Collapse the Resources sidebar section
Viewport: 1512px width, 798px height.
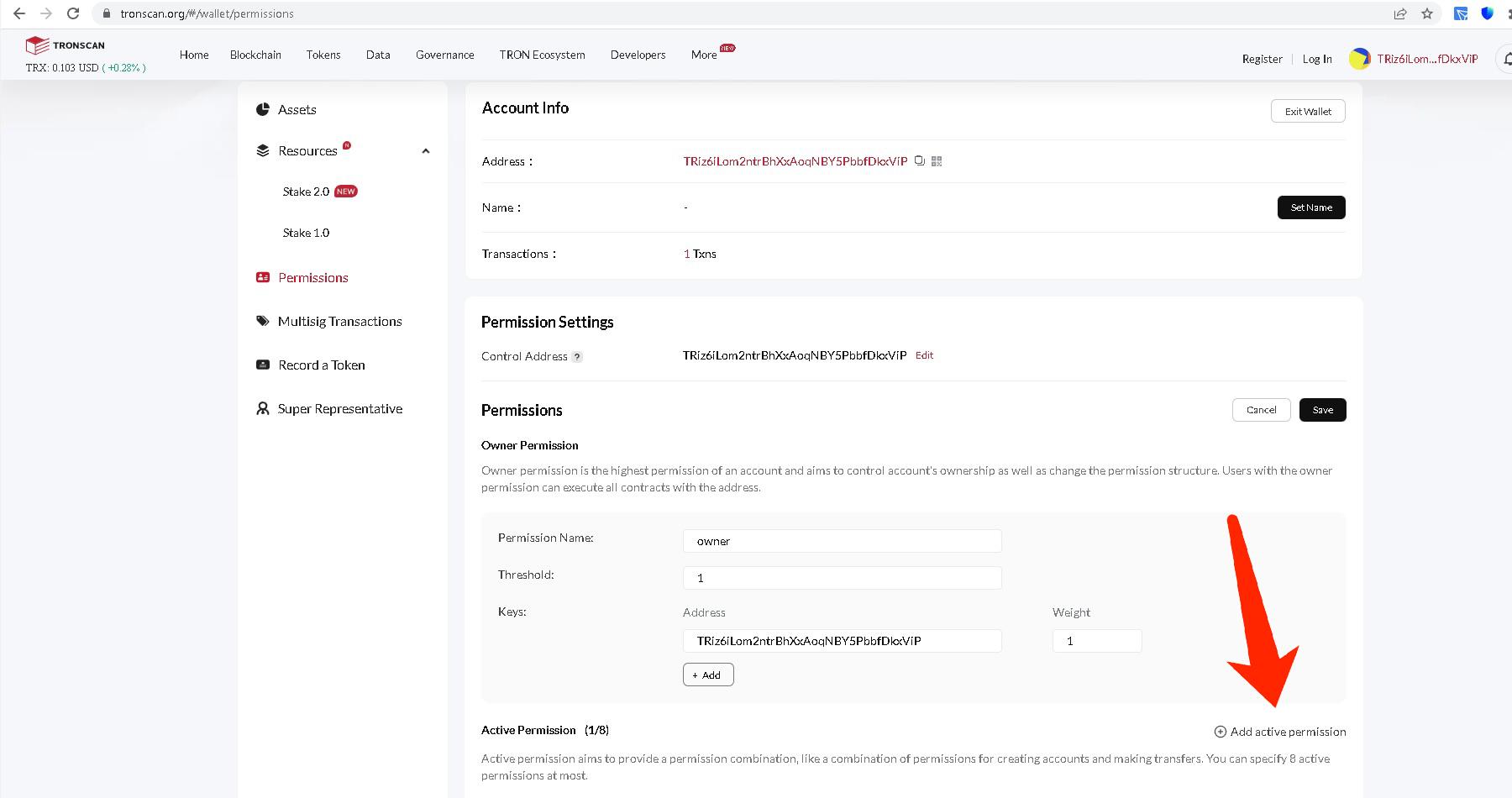426,151
